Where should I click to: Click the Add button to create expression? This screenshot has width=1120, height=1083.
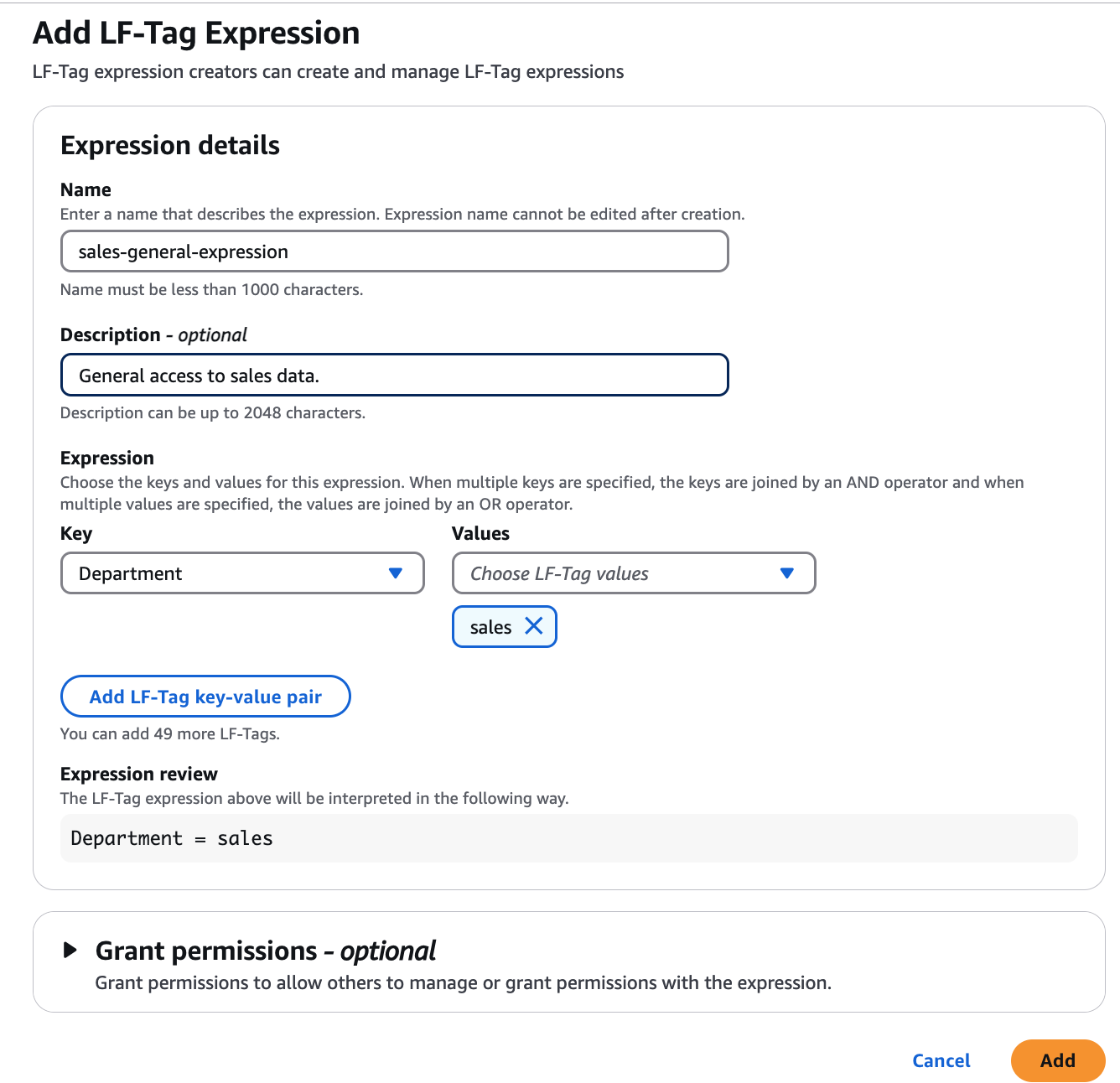click(1058, 1060)
